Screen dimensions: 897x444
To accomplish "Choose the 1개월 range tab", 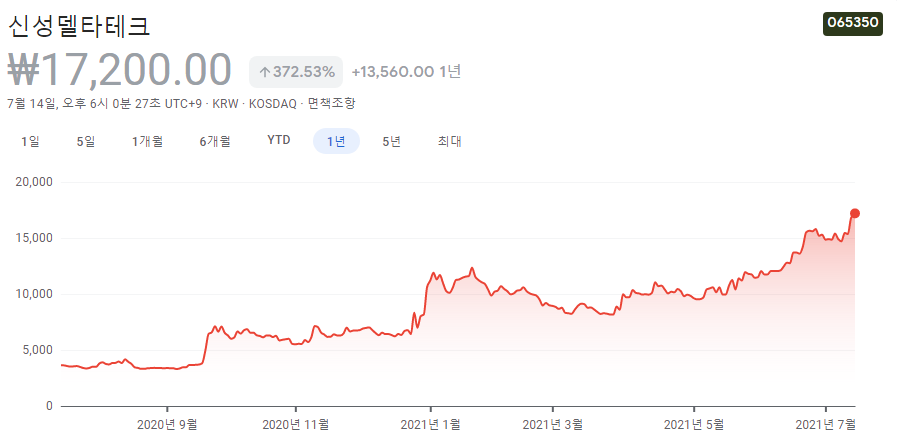I will [x=148, y=141].
